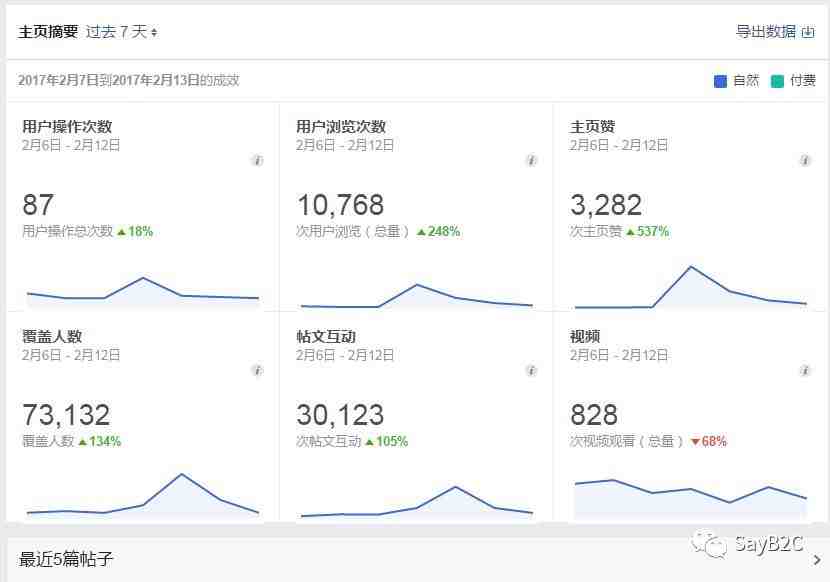This screenshot has height=582, width=830.
Task: Click the green 付费 legend swatch
Action: point(777,81)
